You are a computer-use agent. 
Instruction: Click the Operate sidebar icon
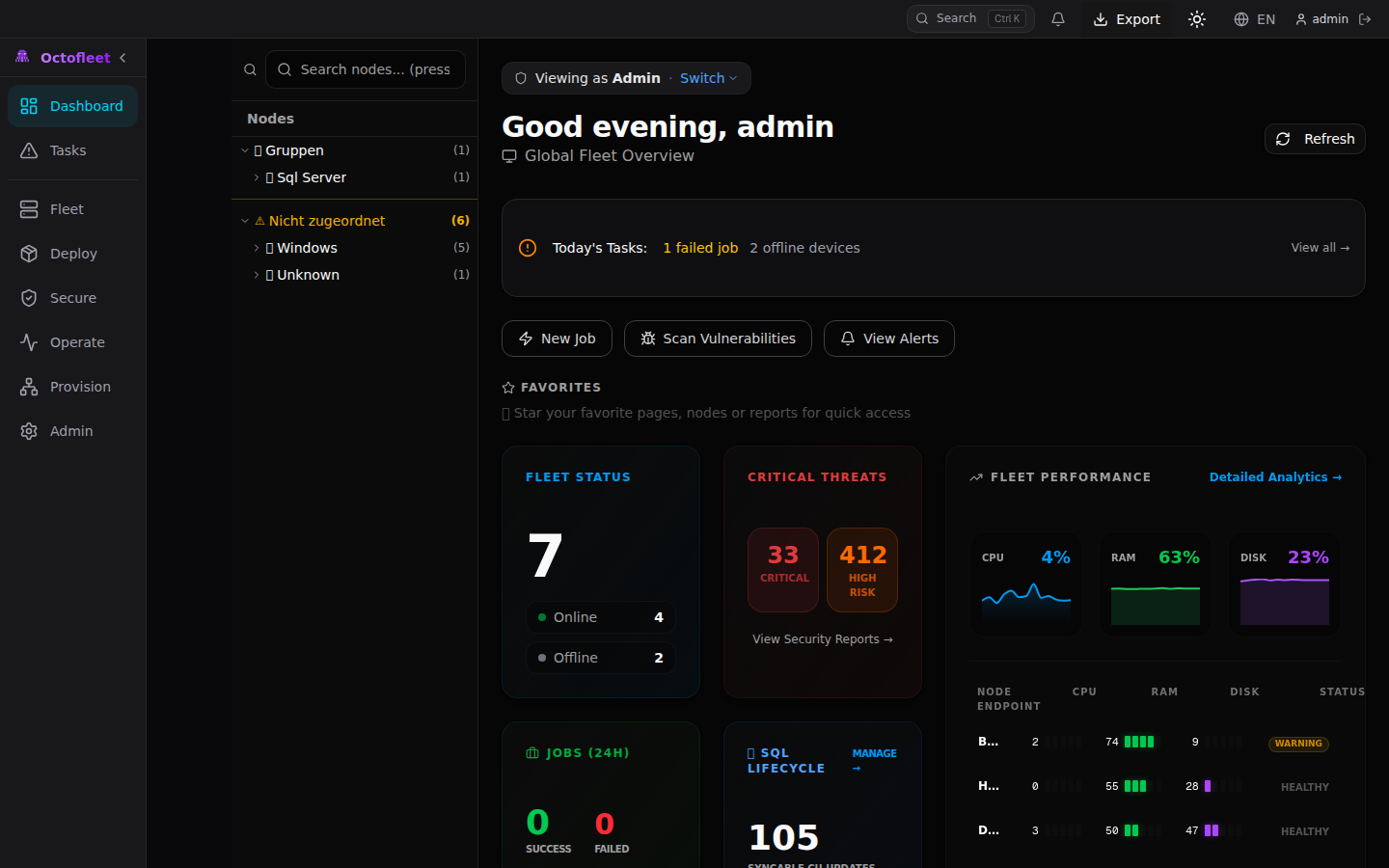[x=71, y=341]
